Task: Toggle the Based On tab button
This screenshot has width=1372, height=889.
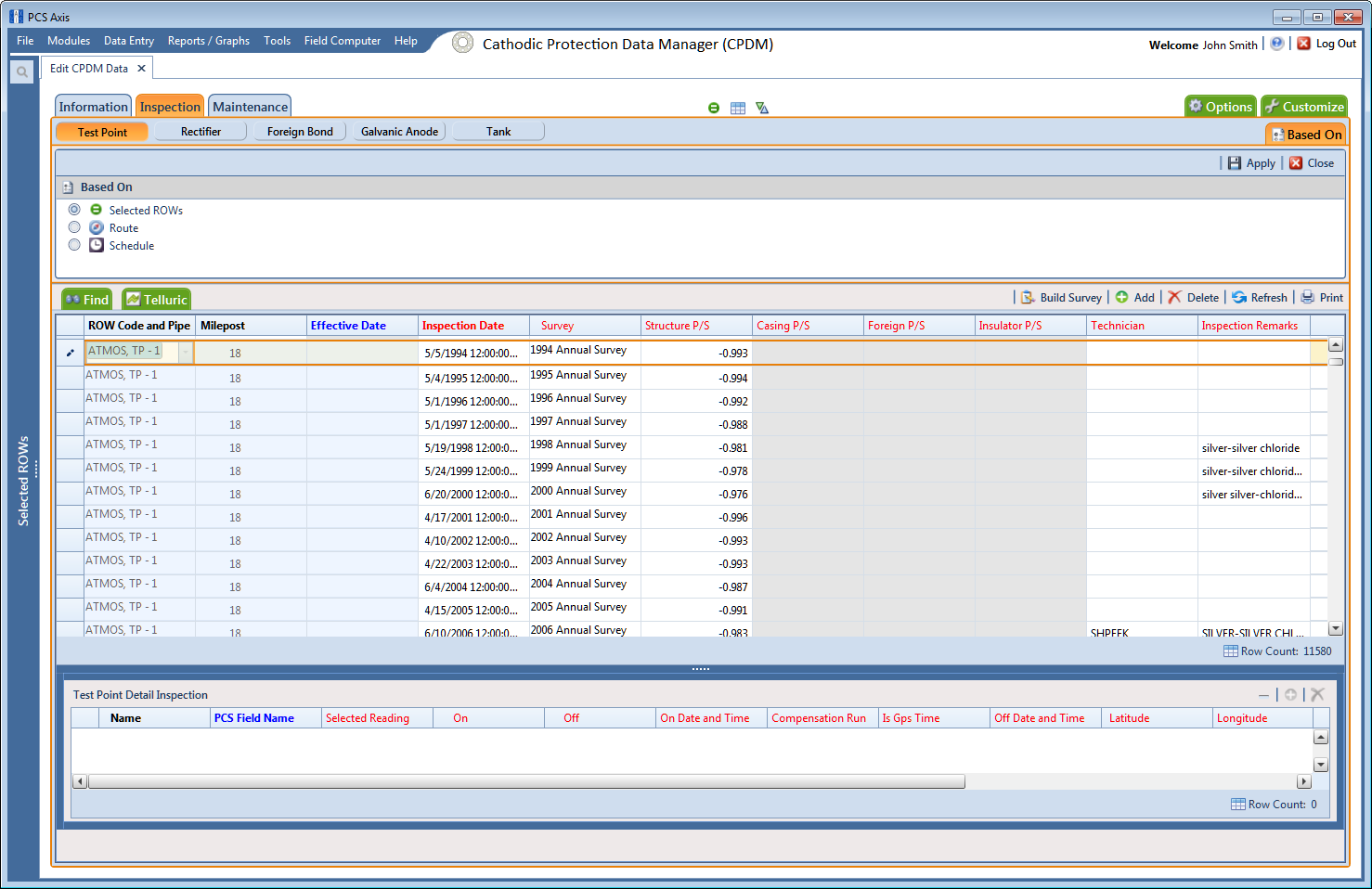Action: point(1306,135)
